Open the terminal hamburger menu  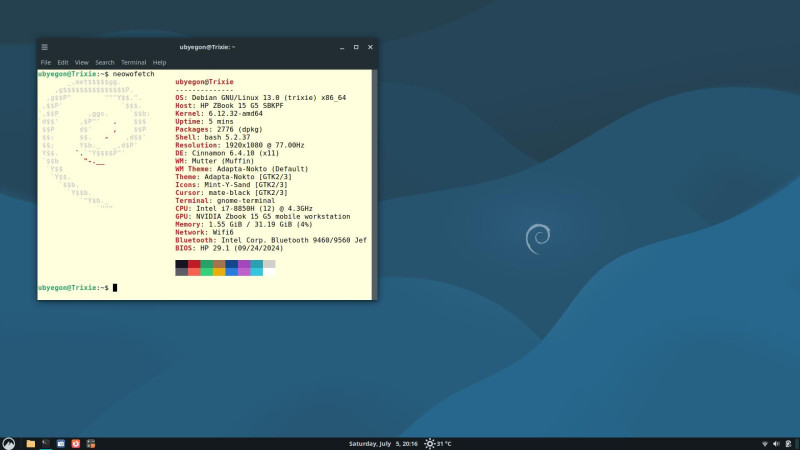pyautogui.click(x=44, y=47)
